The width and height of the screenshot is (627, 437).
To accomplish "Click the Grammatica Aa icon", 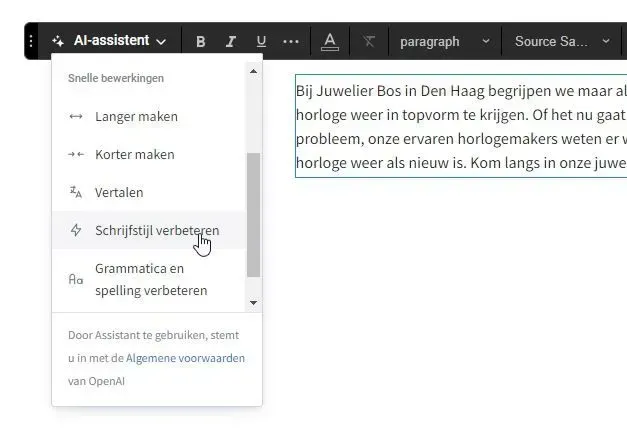I will [x=76, y=279].
